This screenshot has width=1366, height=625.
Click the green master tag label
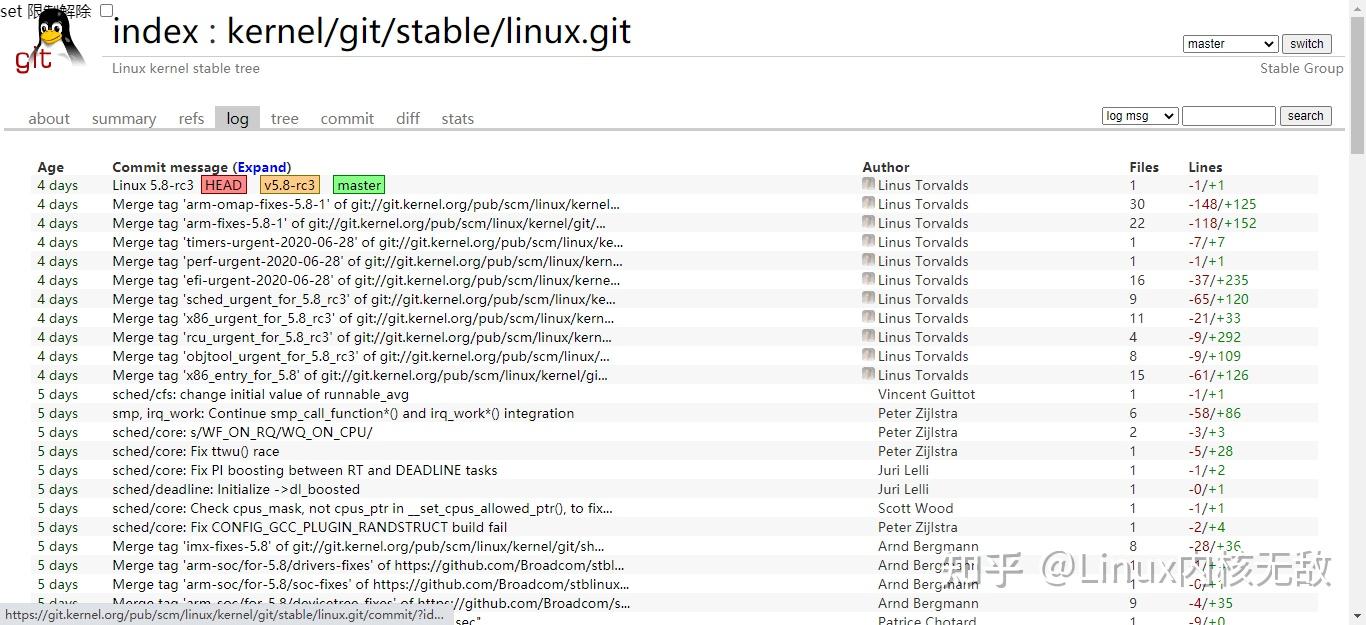pos(358,185)
